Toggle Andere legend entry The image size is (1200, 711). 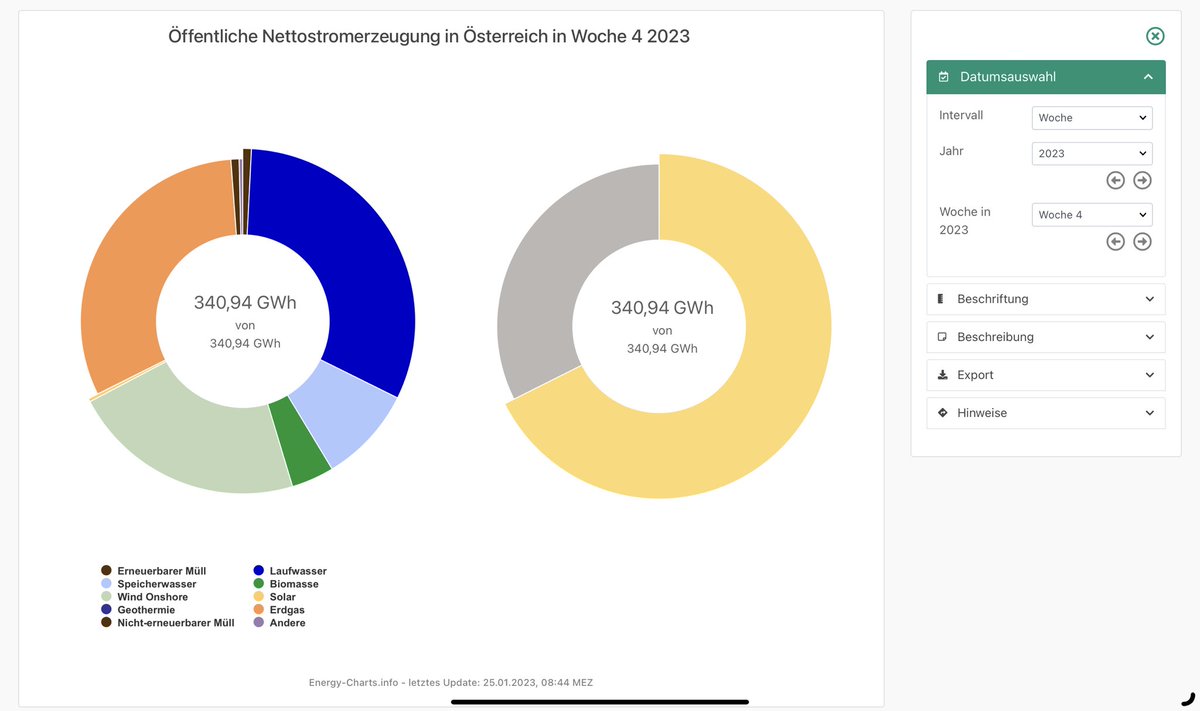(279, 623)
